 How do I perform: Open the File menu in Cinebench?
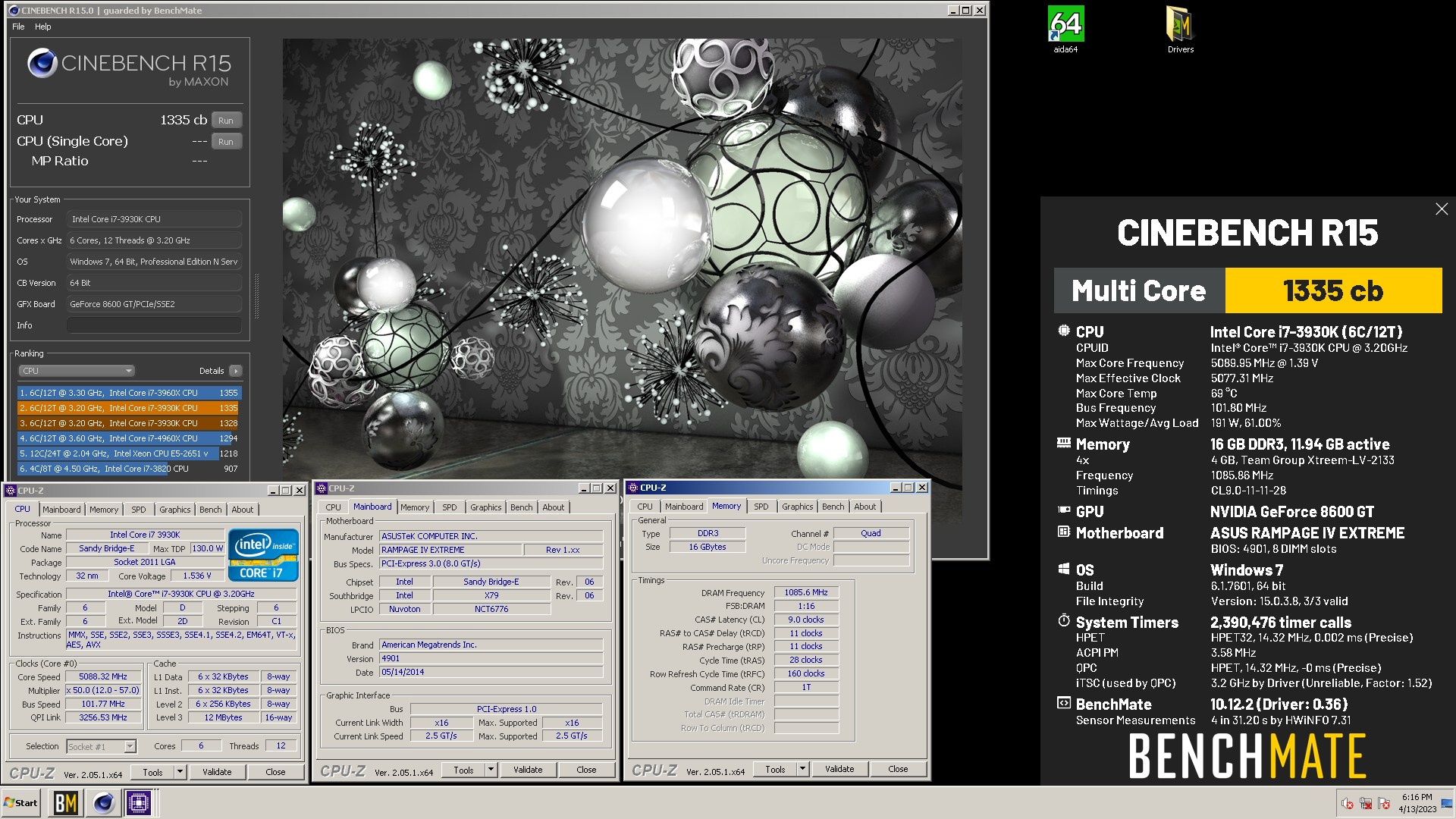click(x=18, y=27)
